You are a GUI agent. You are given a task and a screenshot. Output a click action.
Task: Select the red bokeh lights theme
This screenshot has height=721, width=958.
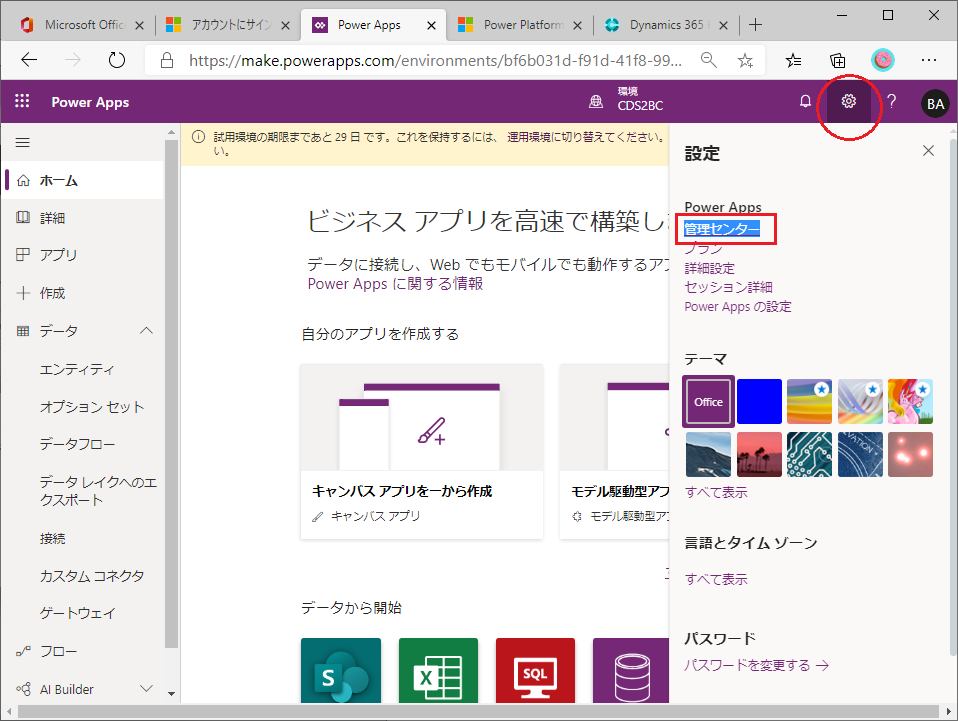click(x=910, y=455)
